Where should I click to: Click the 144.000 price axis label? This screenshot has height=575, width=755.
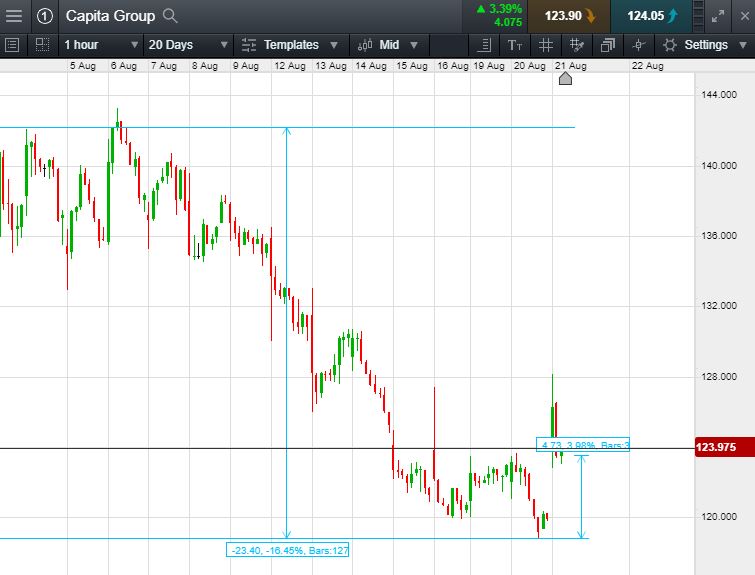coord(719,95)
